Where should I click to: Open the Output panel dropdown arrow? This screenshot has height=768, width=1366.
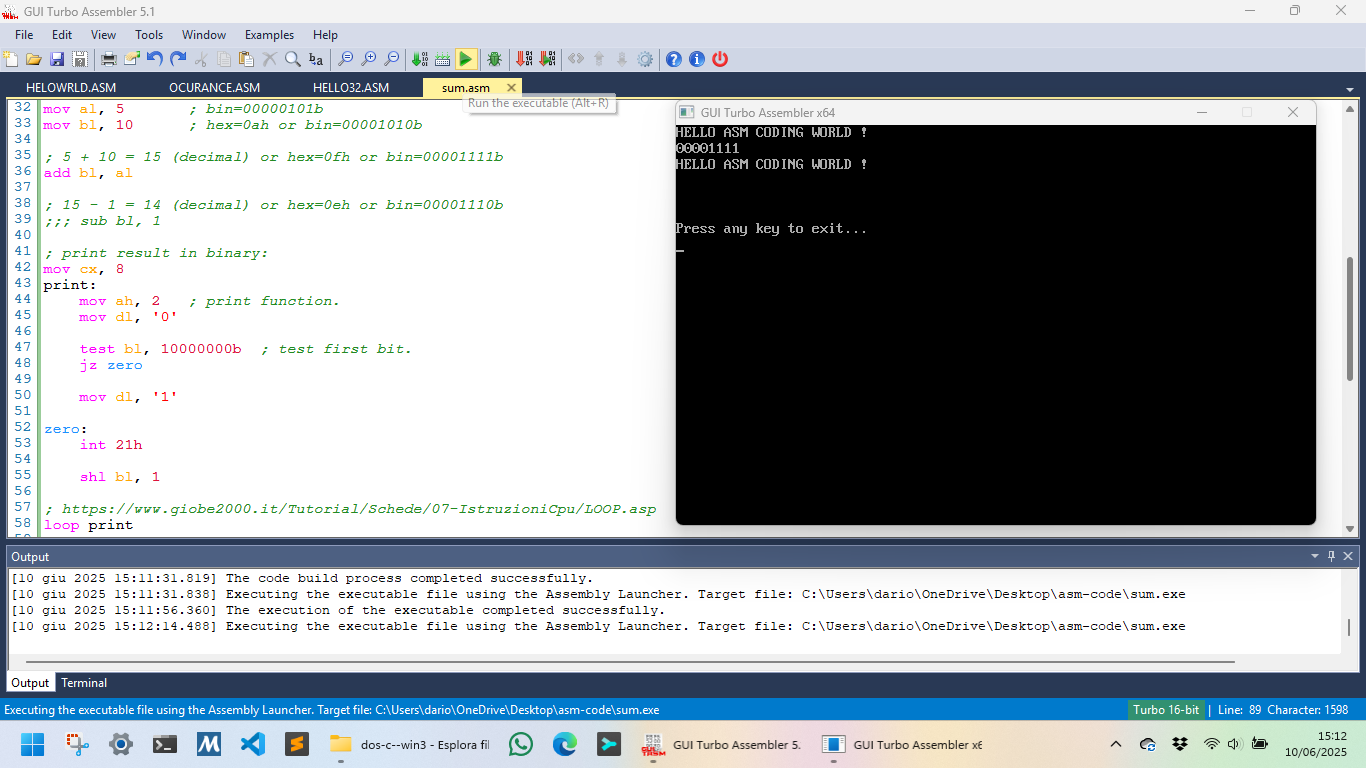(x=1315, y=556)
